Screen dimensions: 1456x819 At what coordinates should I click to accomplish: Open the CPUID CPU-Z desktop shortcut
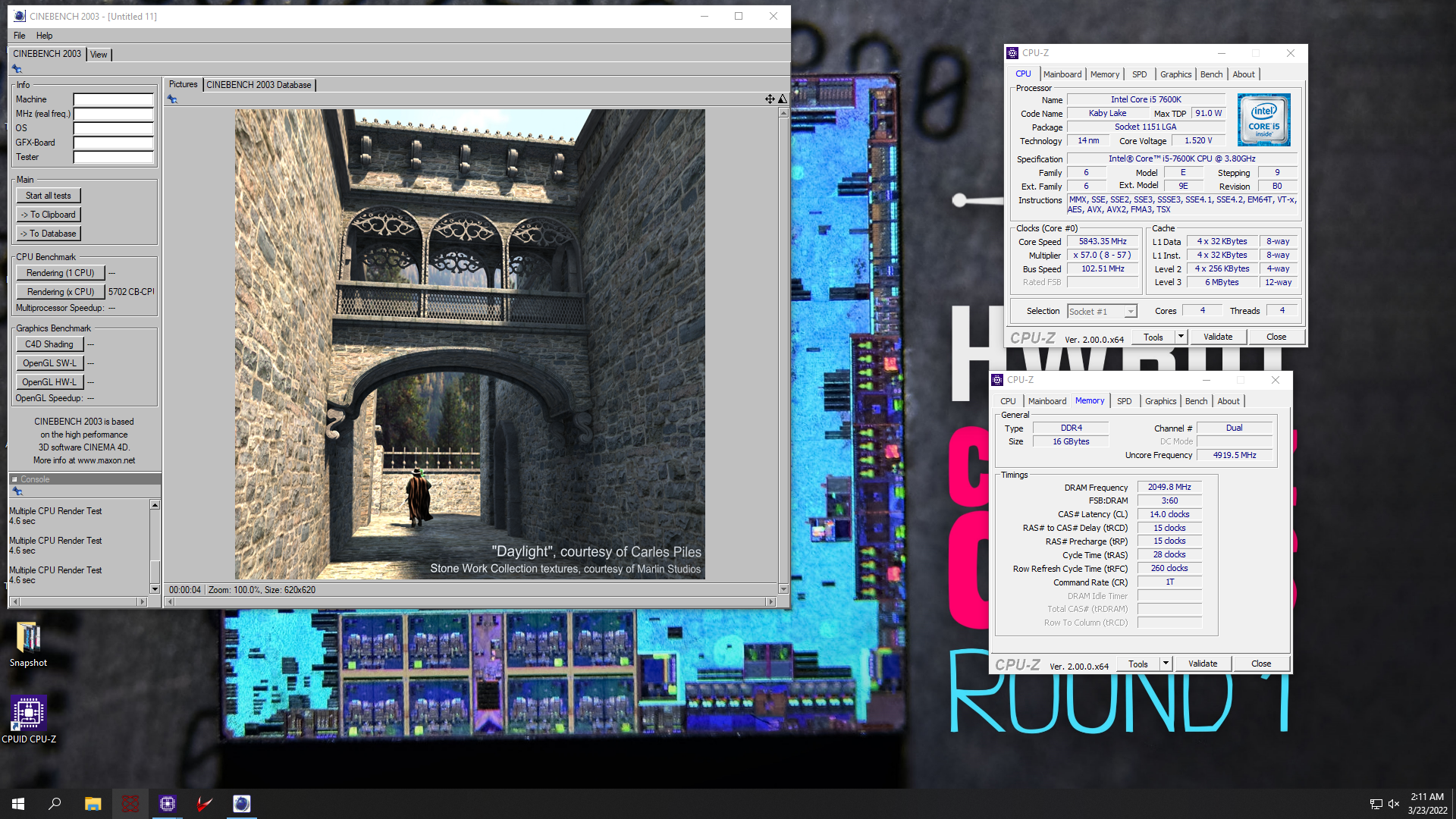[x=28, y=720]
